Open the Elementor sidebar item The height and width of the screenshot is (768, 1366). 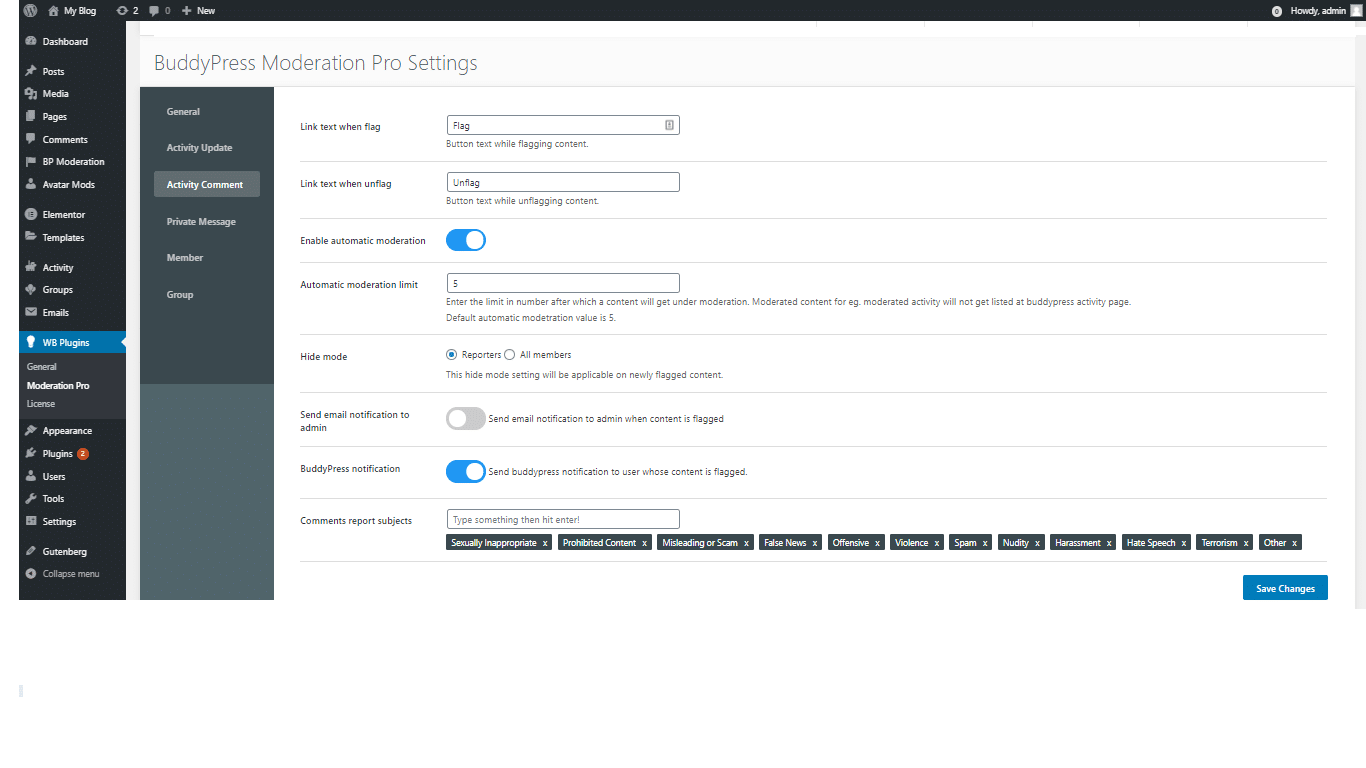[x=63, y=215]
